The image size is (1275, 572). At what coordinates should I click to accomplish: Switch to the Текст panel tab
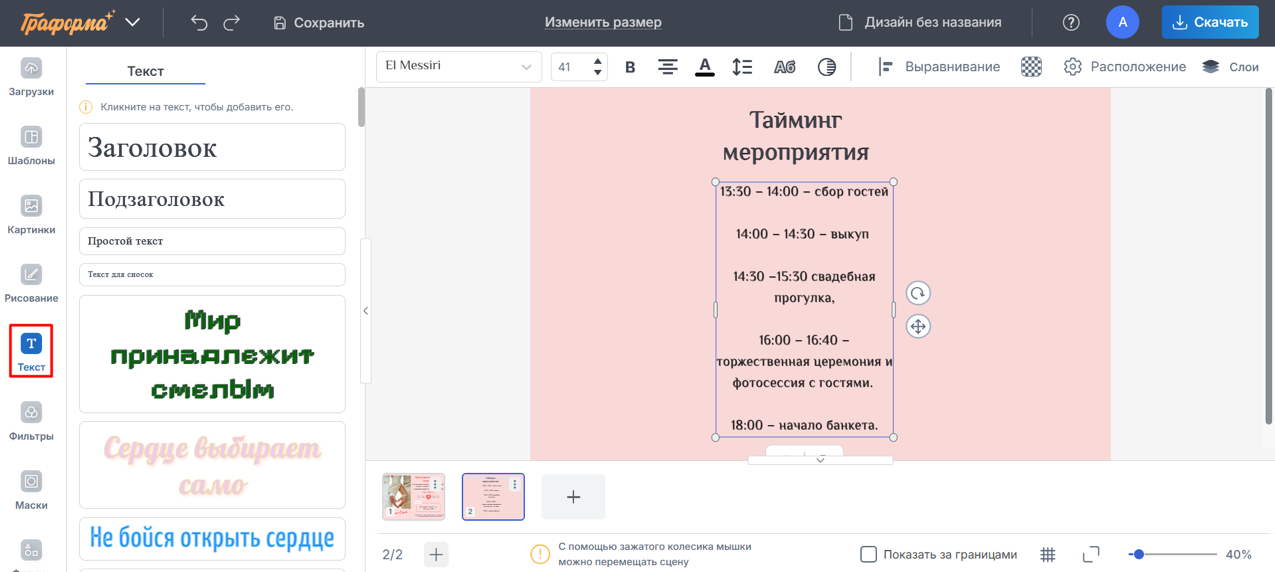145,71
